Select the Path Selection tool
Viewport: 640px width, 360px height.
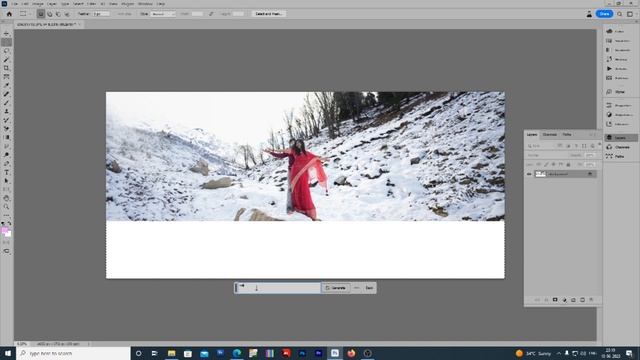[6, 181]
